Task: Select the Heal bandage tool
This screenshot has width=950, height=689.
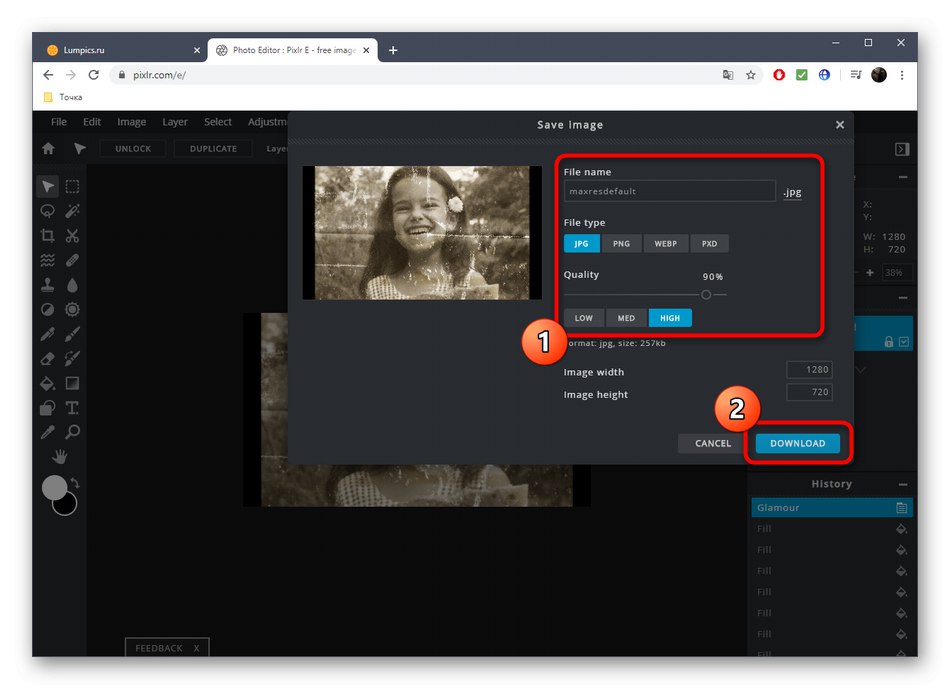Action: pos(72,260)
